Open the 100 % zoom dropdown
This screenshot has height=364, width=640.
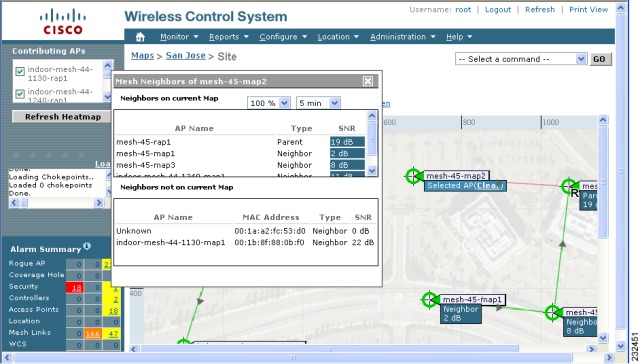pyautogui.click(x=269, y=103)
